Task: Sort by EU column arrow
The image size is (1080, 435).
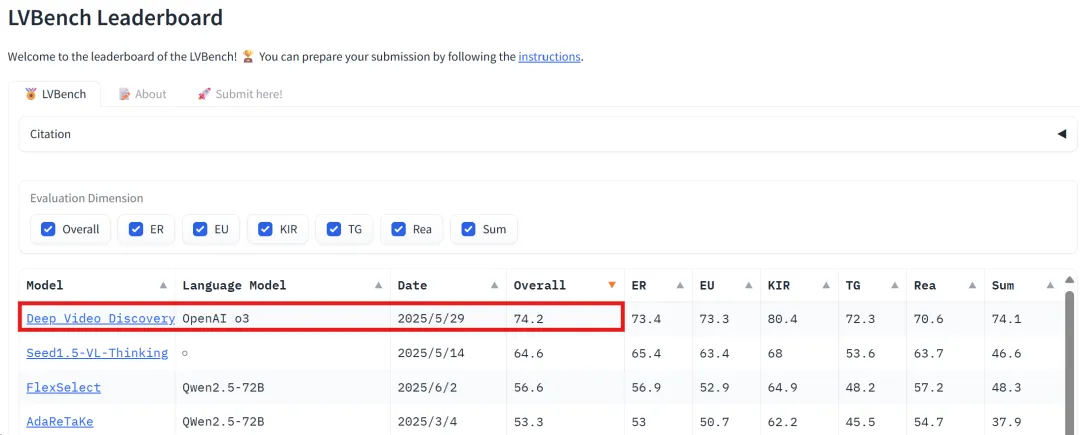Action: [749, 285]
